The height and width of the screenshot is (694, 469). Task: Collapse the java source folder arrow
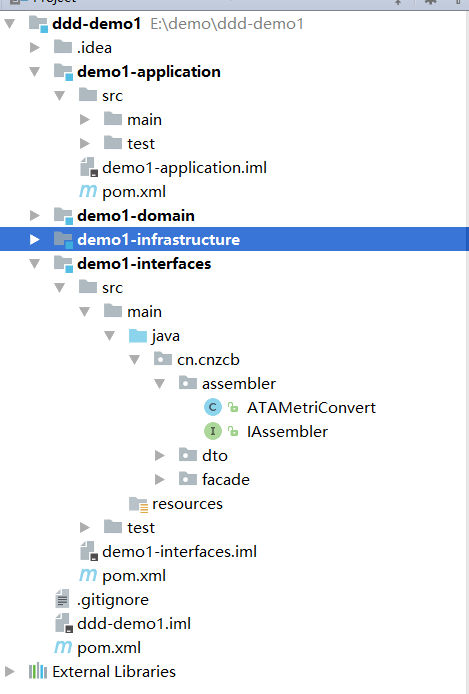click(110, 335)
